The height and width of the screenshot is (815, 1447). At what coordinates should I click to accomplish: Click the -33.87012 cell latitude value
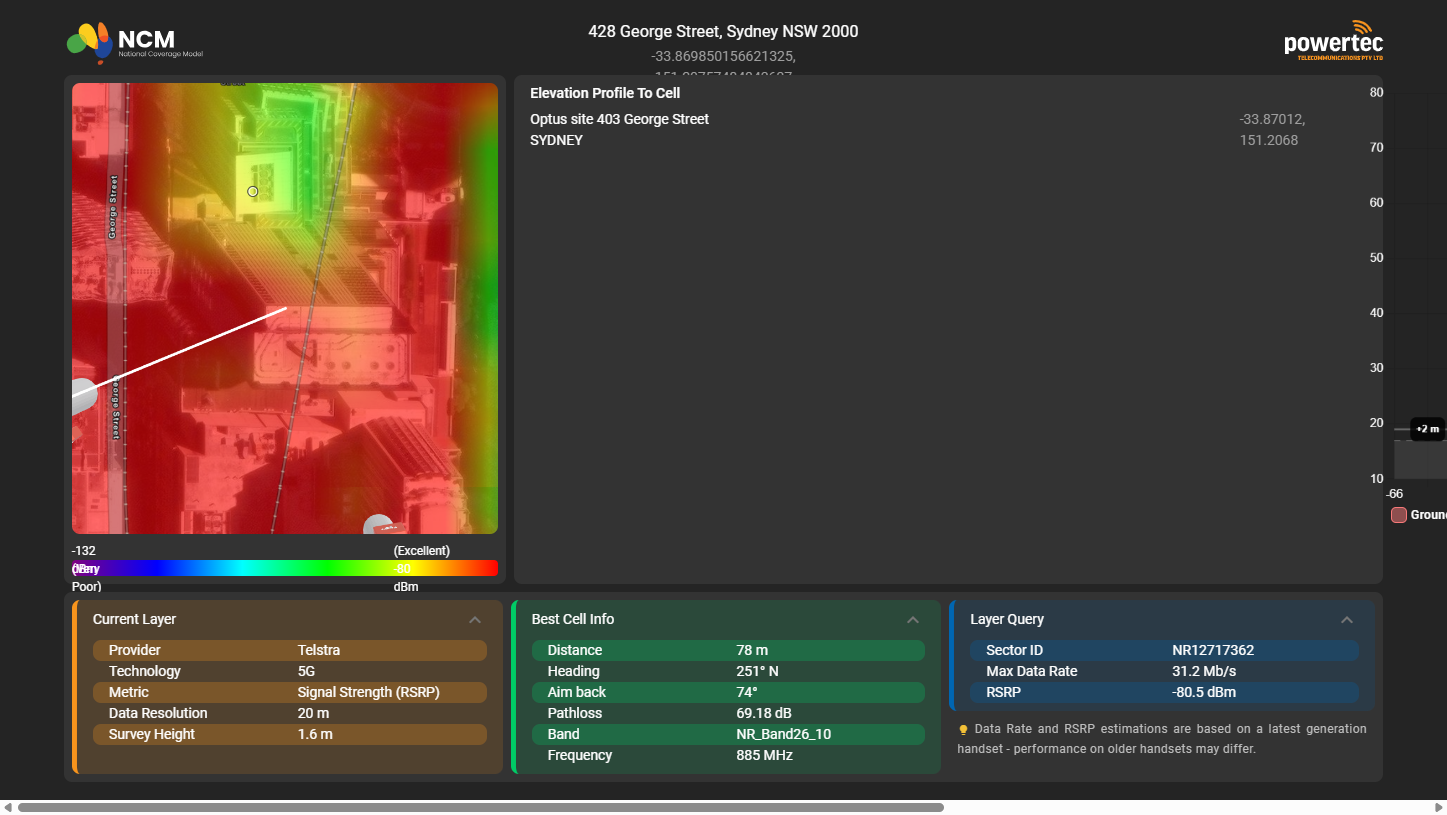coord(1272,119)
